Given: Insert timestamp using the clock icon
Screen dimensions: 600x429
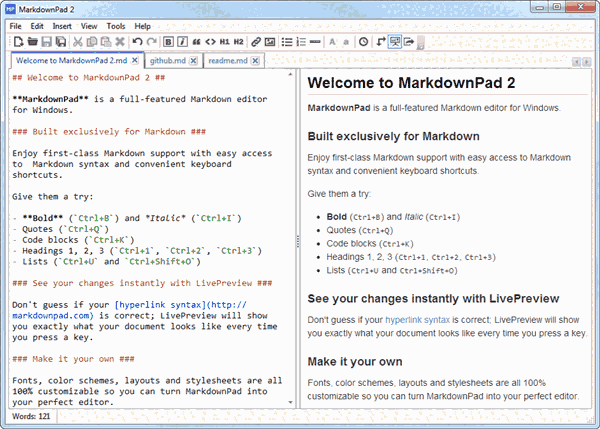Looking at the screenshot, I should 364,41.
